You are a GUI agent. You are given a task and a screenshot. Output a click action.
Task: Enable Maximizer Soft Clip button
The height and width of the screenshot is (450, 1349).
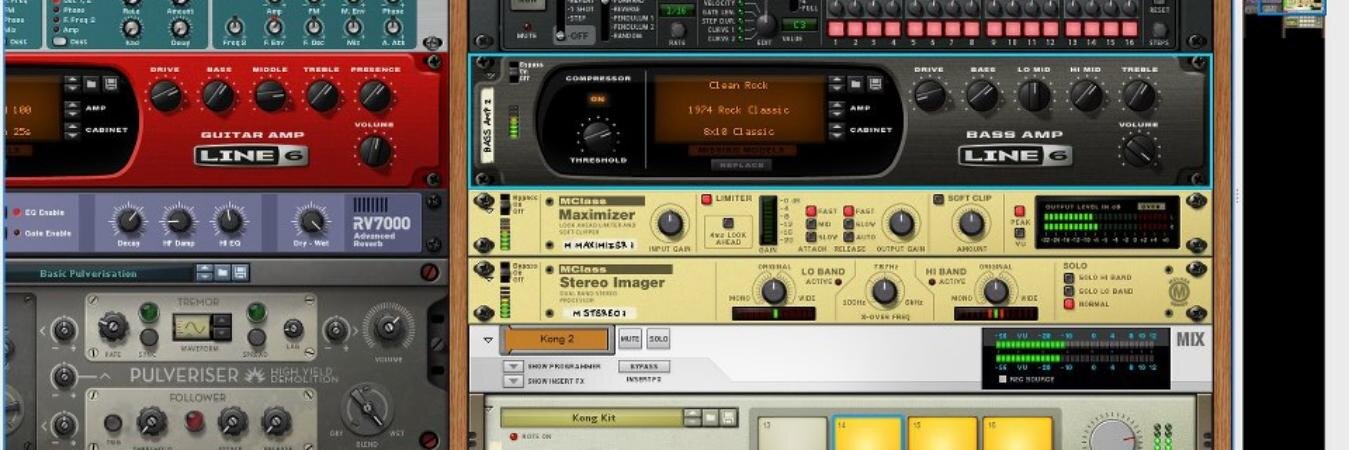pyautogui.click(x=937, y=199)
